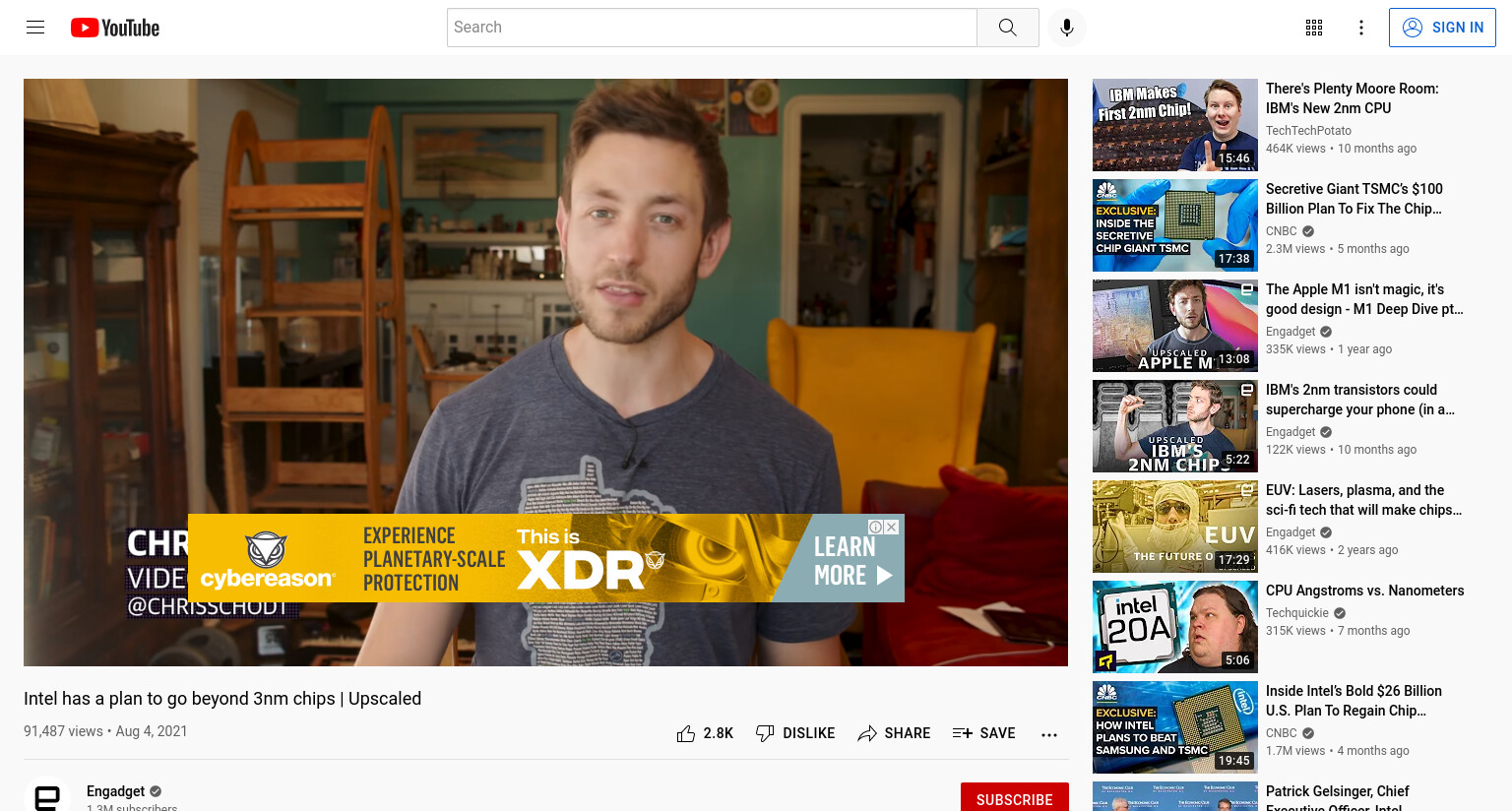1512x811 pixels.
Task: Open the Secretive Chip Giant TSMC thumbnail
Action: 1175,225
